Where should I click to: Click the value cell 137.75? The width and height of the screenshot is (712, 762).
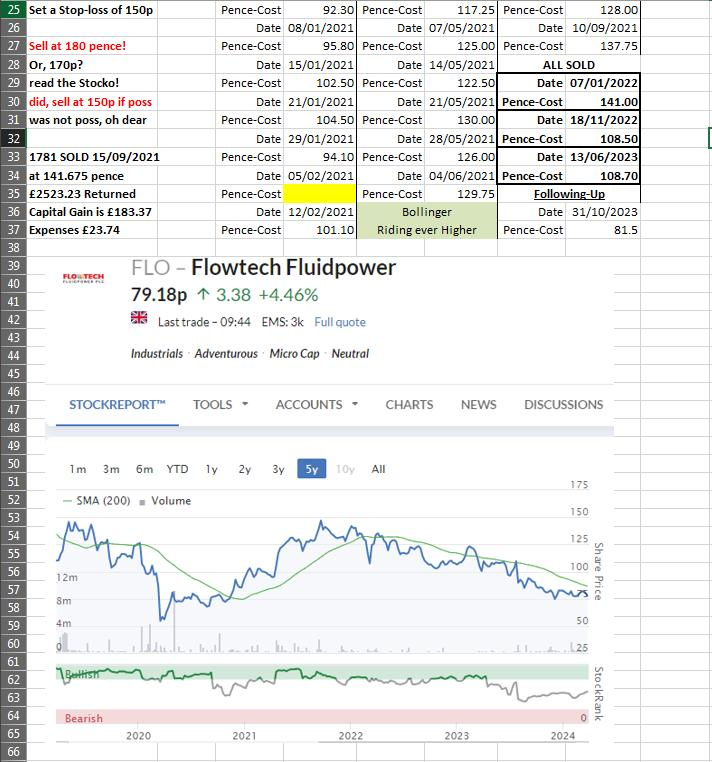tap(603, 46)
